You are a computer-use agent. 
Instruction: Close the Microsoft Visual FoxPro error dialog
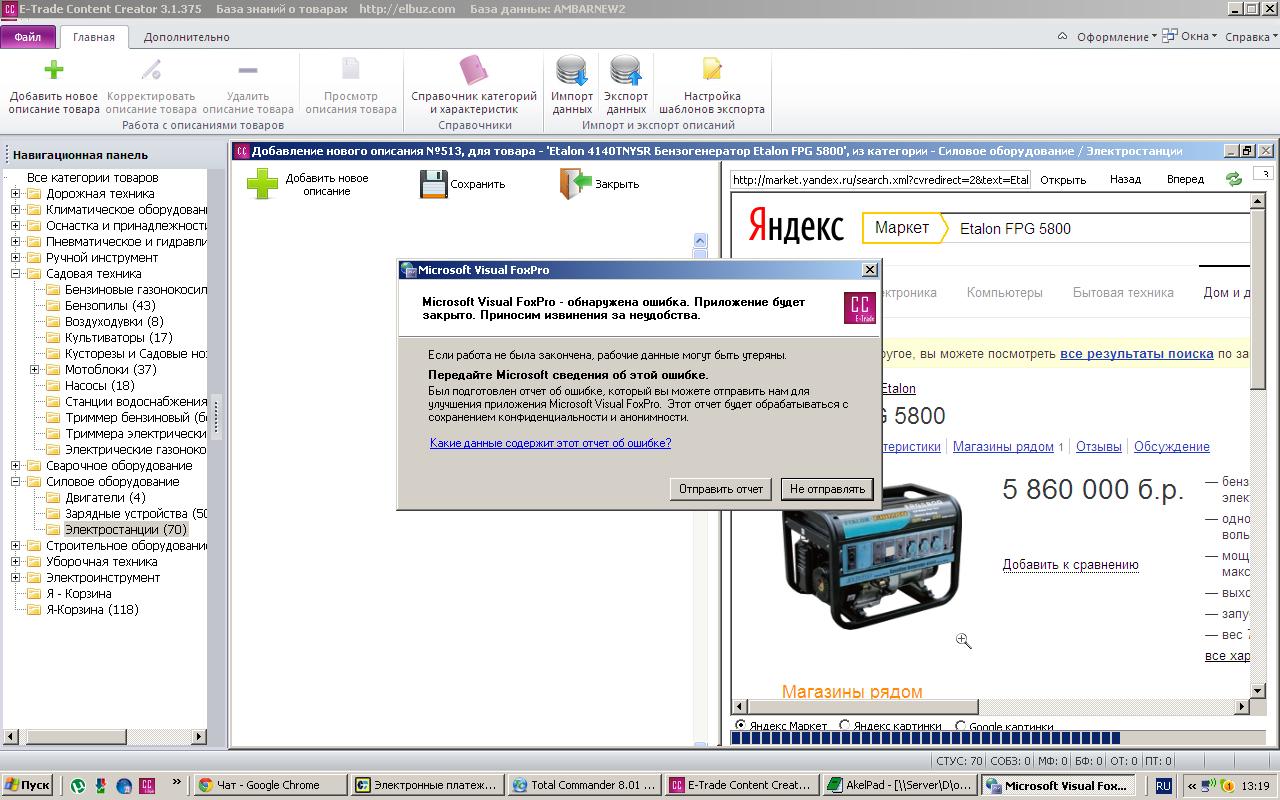coord(870,270)
